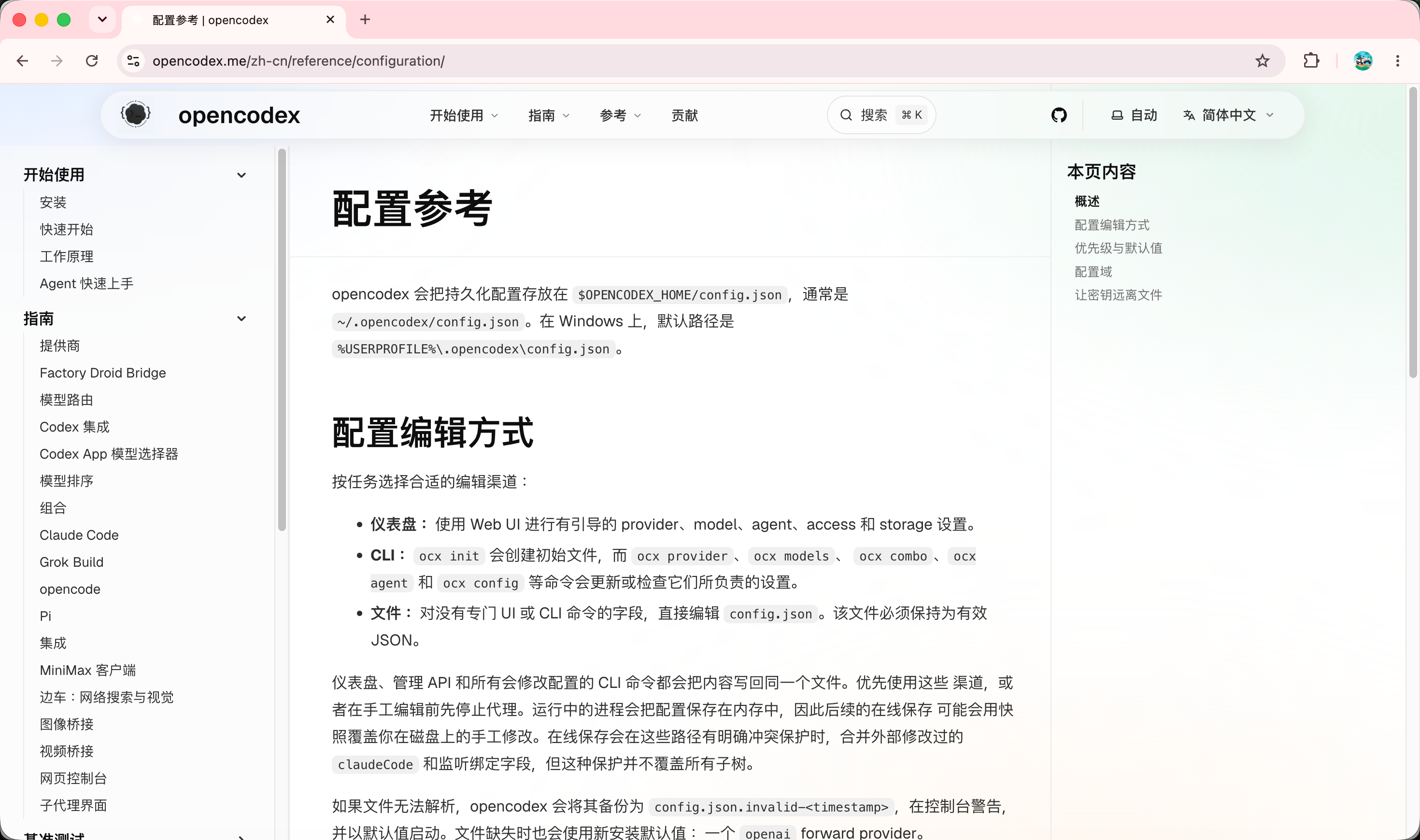
Task: Open Factory Droid Bridge page
Action: (x=102, y=373)
